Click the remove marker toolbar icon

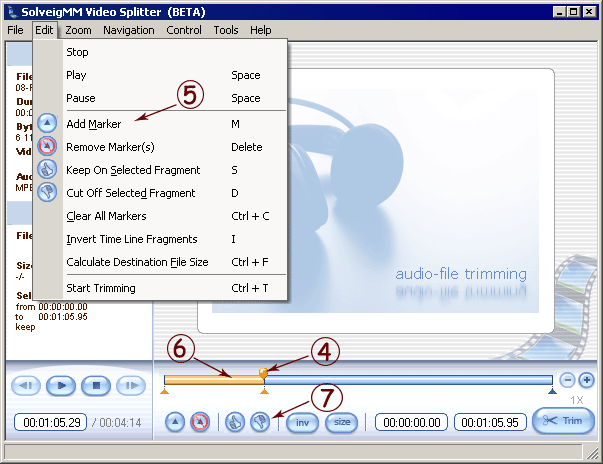[x=200, y=422]
